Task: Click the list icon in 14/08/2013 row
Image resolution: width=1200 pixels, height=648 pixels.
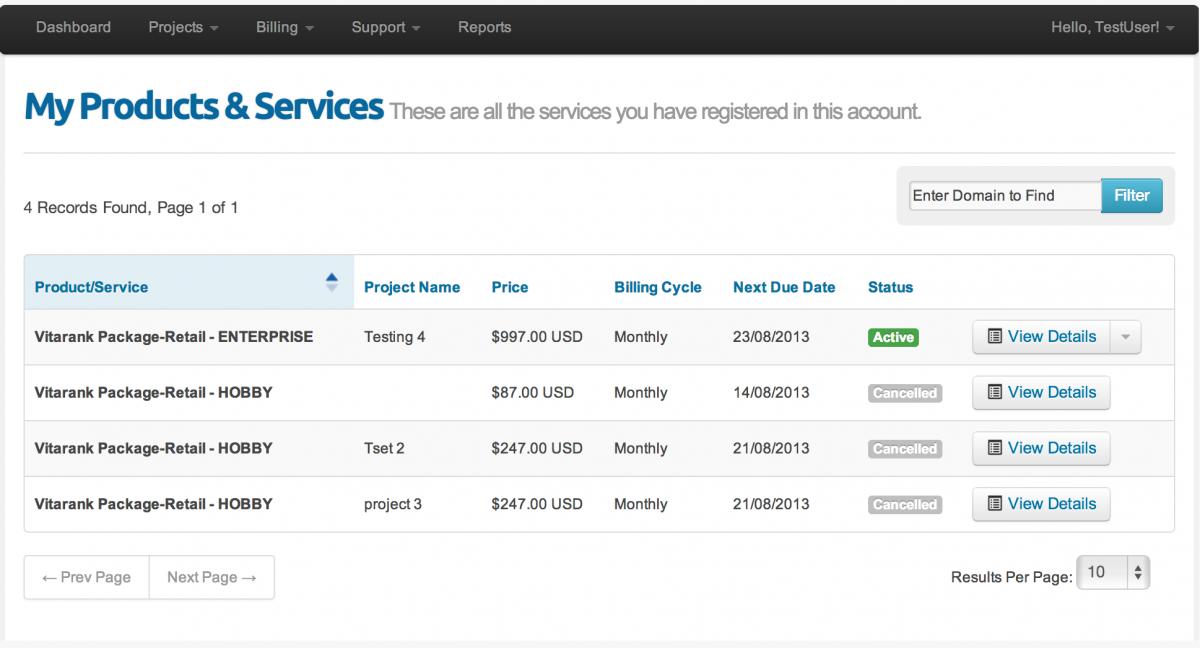Action: pos(995,393)
